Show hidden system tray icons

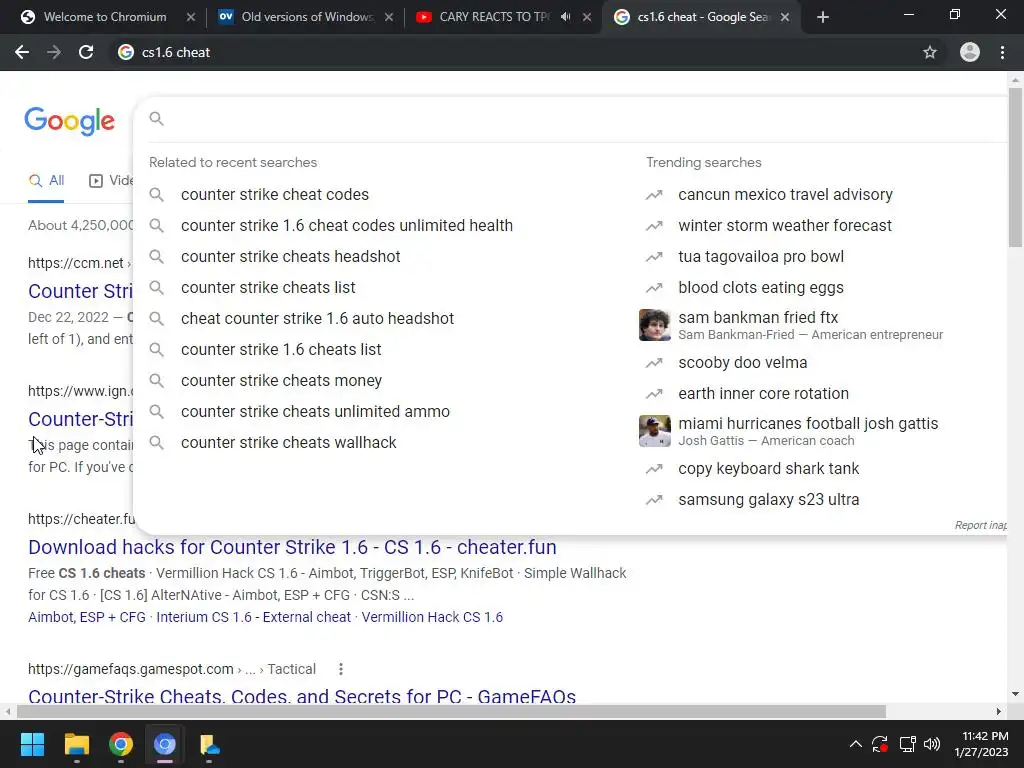coord(856,744)
